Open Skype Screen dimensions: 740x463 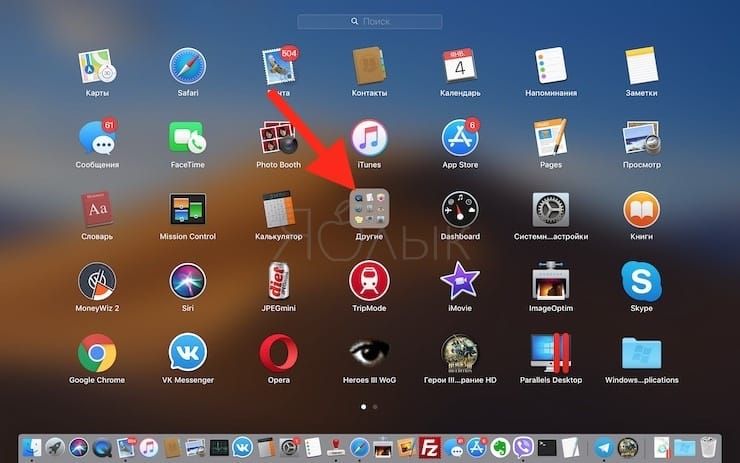pos(641,281)
